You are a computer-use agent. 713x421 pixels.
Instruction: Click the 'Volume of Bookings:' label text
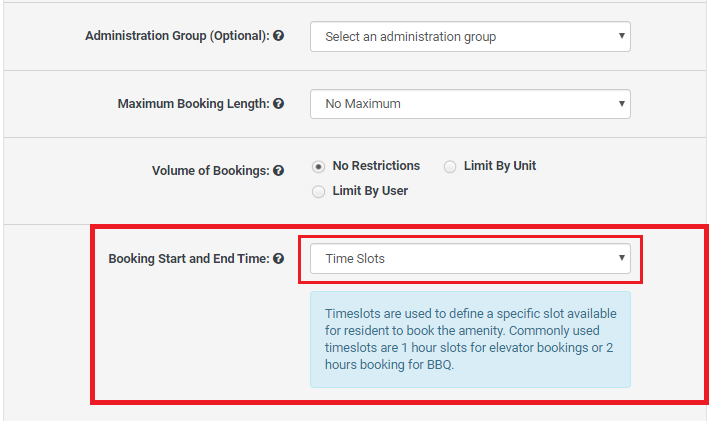click(x=210, y=171)
